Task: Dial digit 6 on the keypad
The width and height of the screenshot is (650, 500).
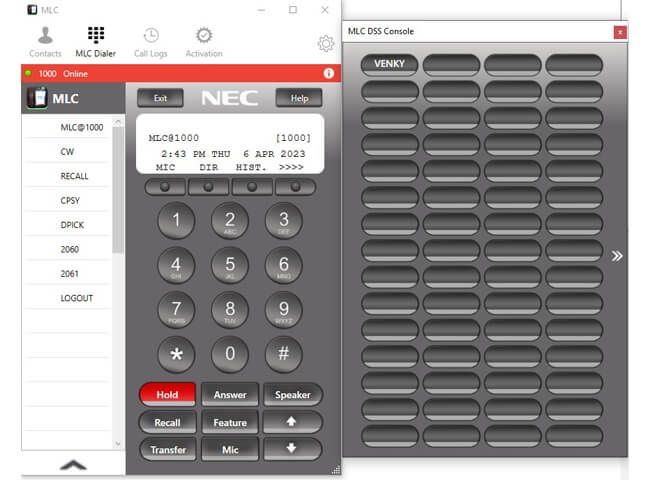Action: (284, 265)
